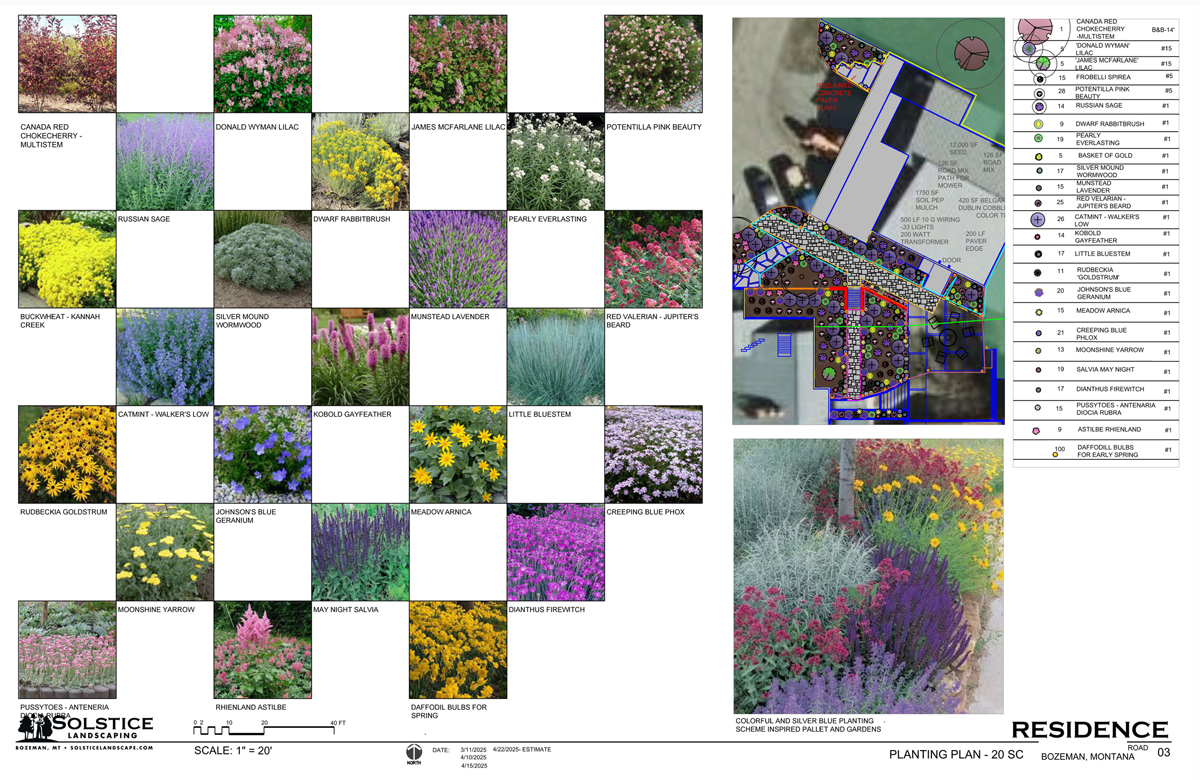Viewport: 1200px width, 780px height.
Task: Click the Astilbe Rhienland pink legend symbol
Action: (x=1038, y=431)
